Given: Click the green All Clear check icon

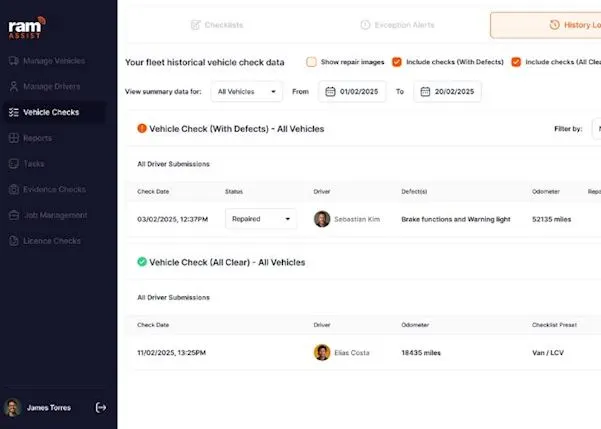Looking at the screenshot, I should coord(142,262).
